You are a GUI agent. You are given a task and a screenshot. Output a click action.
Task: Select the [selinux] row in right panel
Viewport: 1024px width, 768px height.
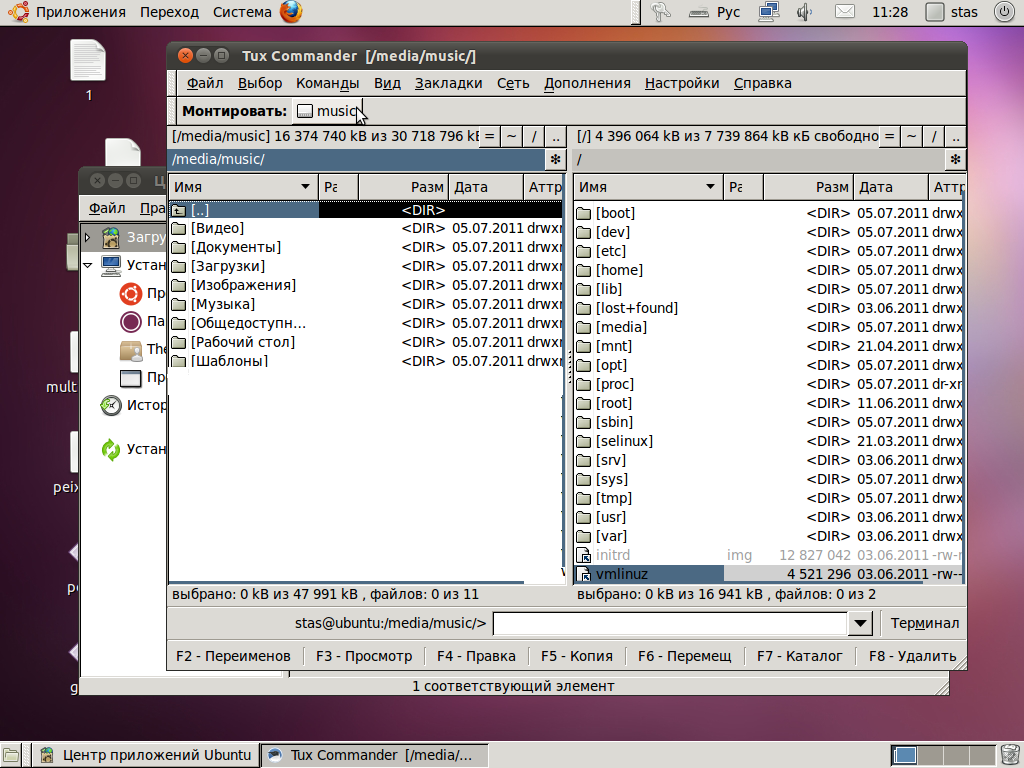point(769,441)
